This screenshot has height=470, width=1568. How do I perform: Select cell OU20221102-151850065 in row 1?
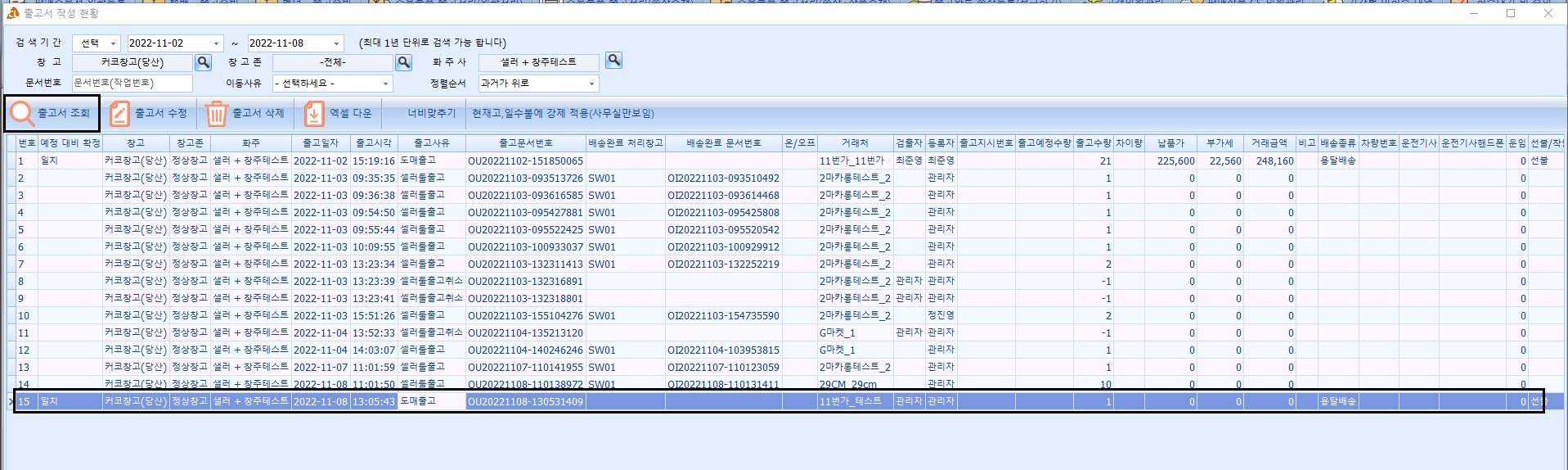click(526, 161)
